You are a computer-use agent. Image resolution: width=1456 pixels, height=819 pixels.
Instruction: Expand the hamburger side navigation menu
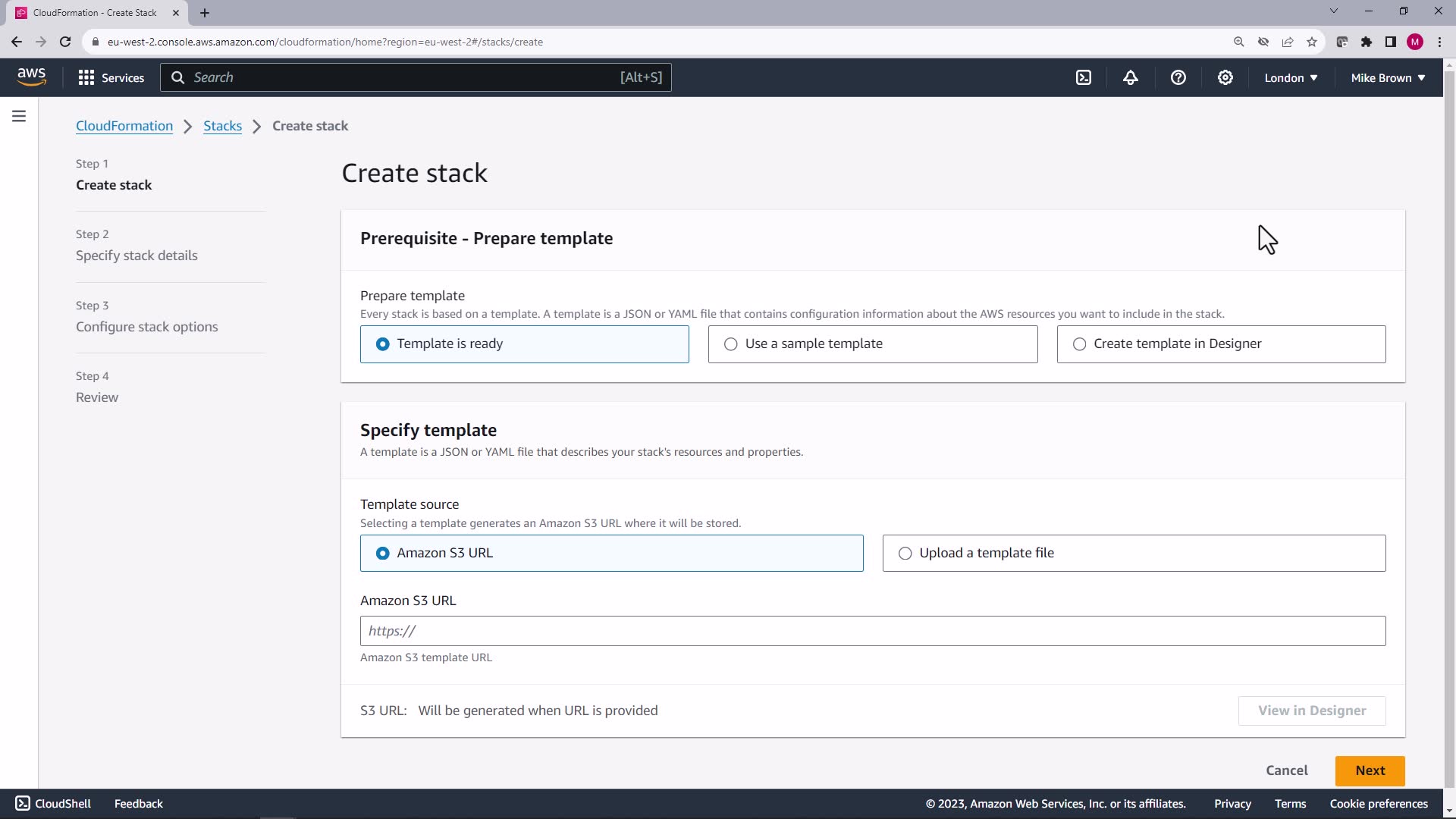pos(19,116)
